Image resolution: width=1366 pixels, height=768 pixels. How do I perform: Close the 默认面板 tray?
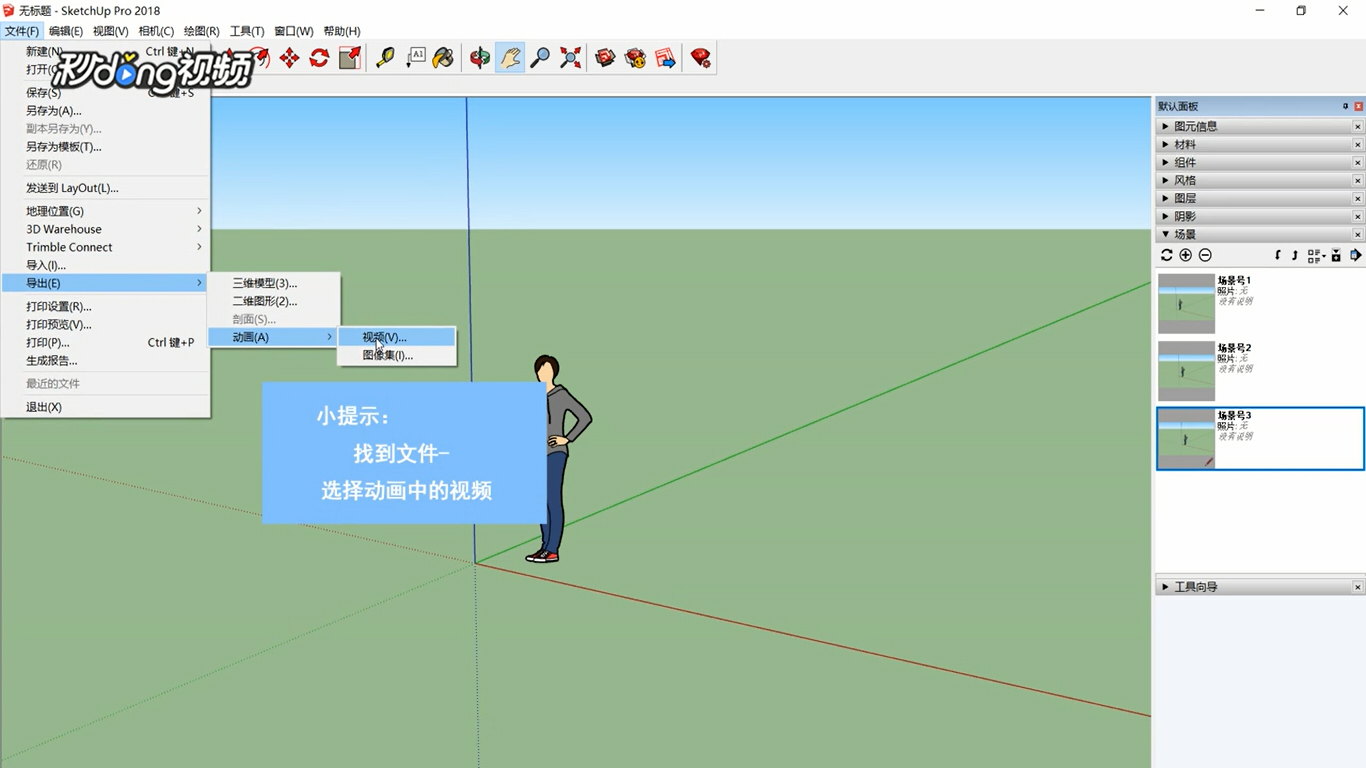[1358, 106]
